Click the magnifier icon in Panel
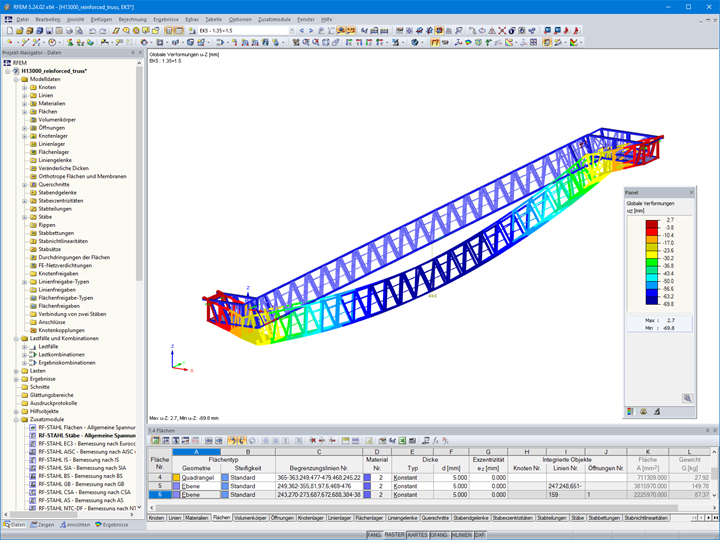The width and height of the screenshot is (720, 540). click(x=687, y=398)
